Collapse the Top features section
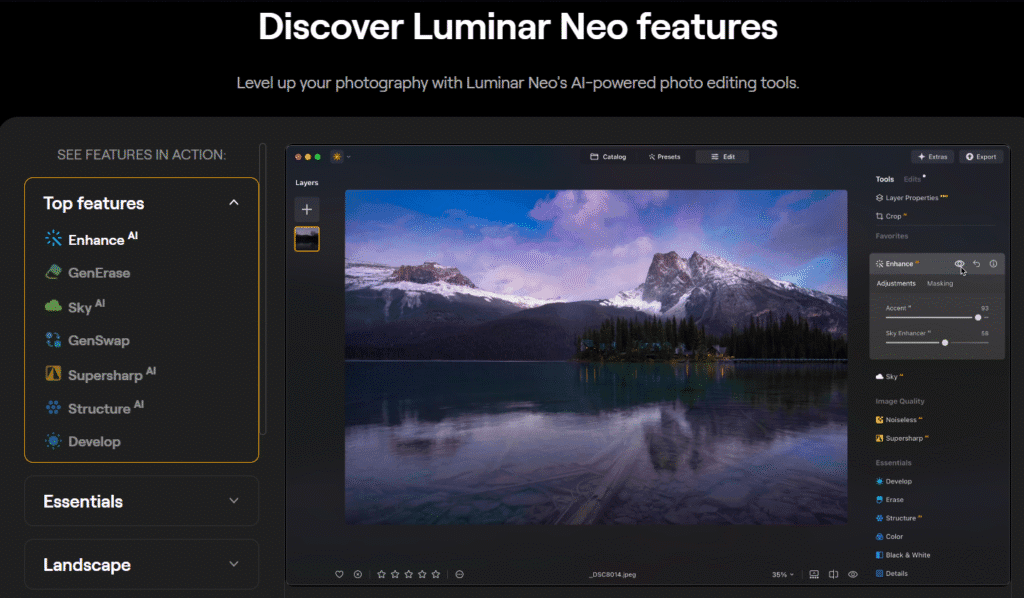Image resolution: width=1024 pixels, height=598 pixels. point(233,203)
